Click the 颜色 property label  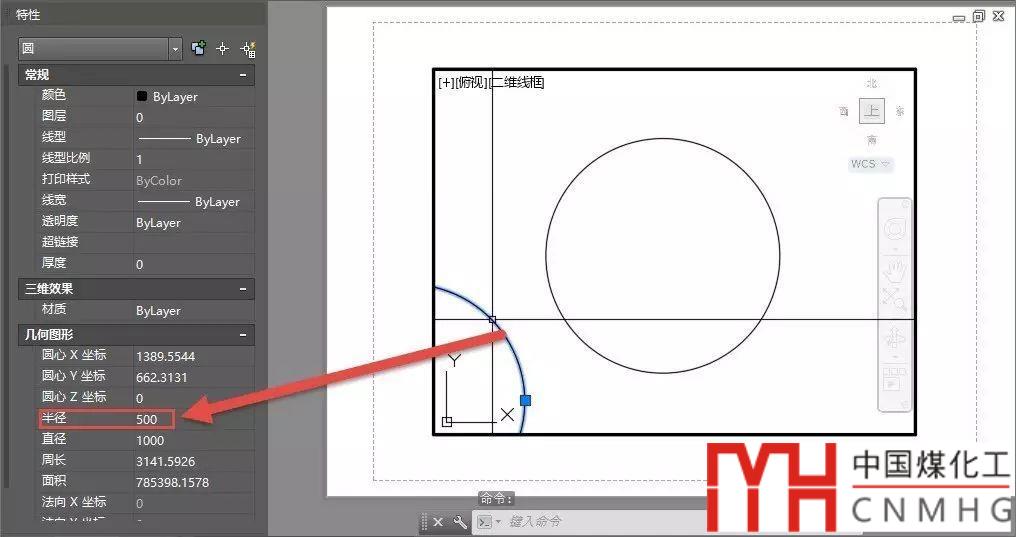54,95
